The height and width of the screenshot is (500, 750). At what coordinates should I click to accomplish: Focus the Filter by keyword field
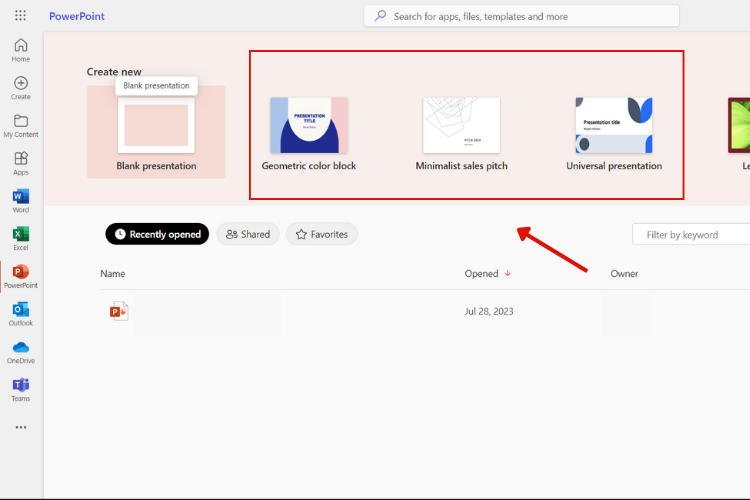(691, 234)
